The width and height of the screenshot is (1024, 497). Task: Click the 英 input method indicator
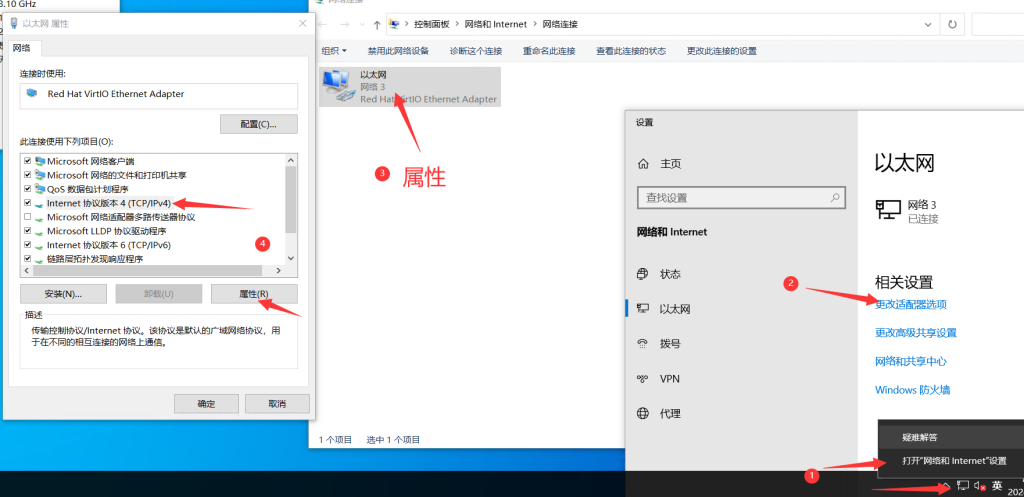point(997,485)
